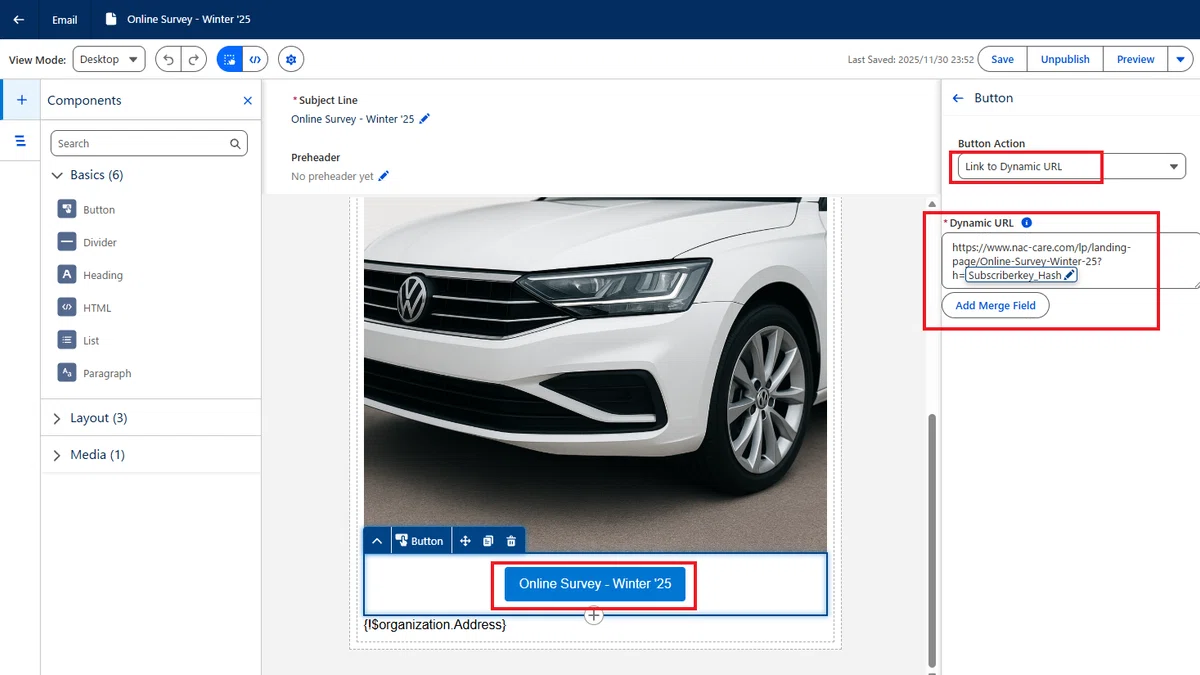Click the search magnifier icon
Image resolution: width=1200 pixels, height=675 pixels.
(x=235, y=143)
